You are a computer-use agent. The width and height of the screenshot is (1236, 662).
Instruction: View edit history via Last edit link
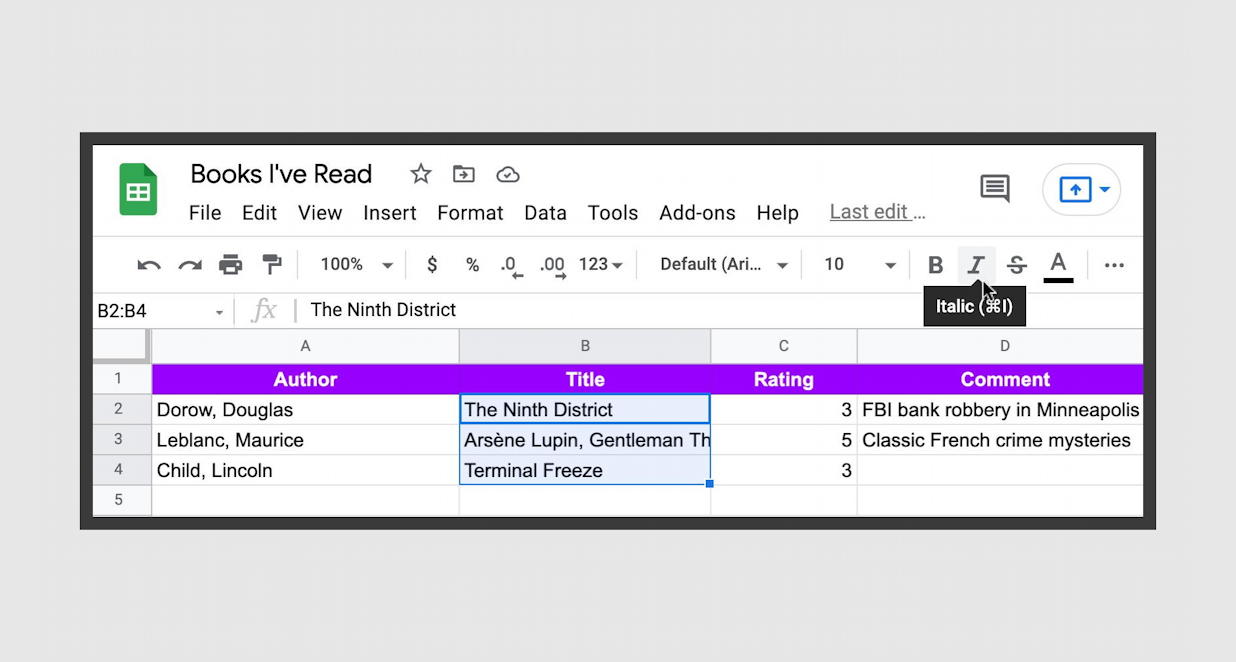click(876, 211)
